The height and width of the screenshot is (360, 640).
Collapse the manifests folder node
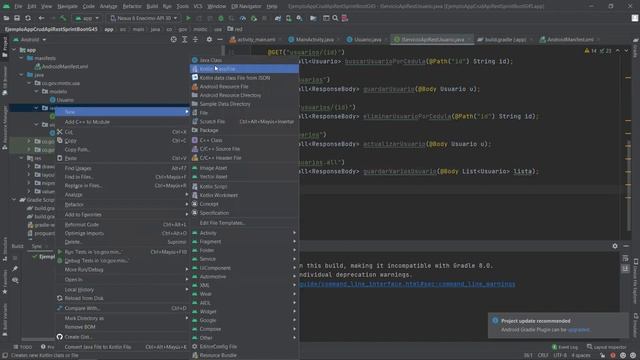22,58
